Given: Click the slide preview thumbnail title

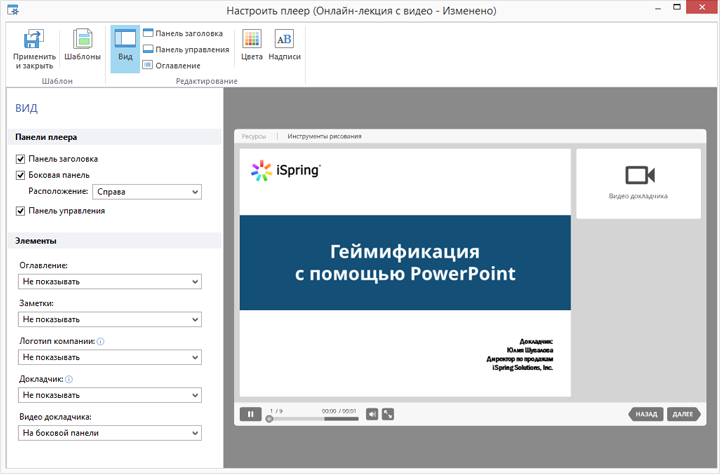Looking at the screenshot, I should pos(405,262).
